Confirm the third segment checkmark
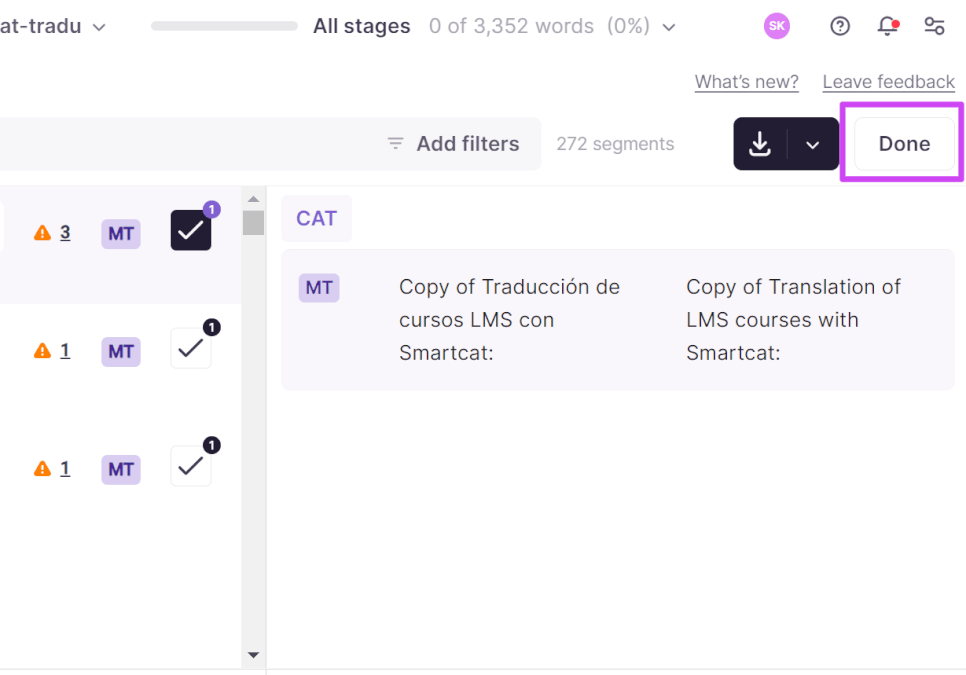 191,466
